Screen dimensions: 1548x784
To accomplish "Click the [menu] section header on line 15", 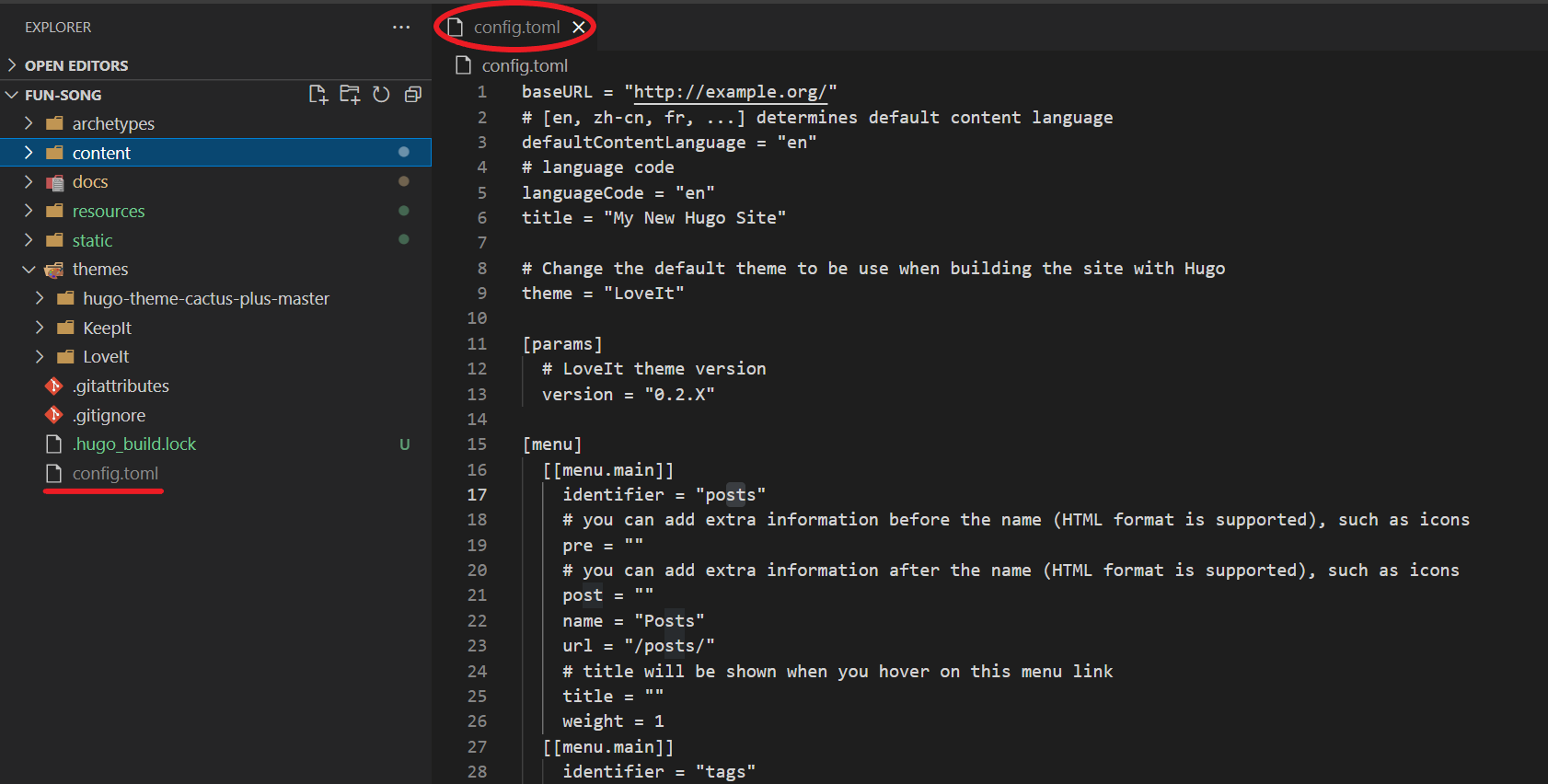I will [x=552, y=444].
